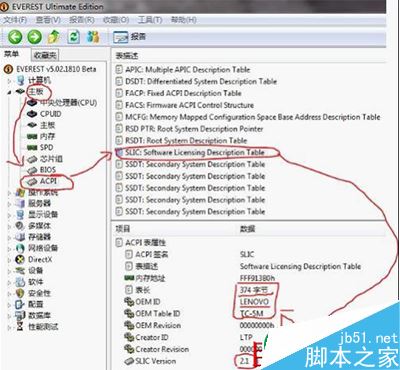Click the 报告 report toolbar button
This screenshot has width=400, height=370.
[129, 37]
